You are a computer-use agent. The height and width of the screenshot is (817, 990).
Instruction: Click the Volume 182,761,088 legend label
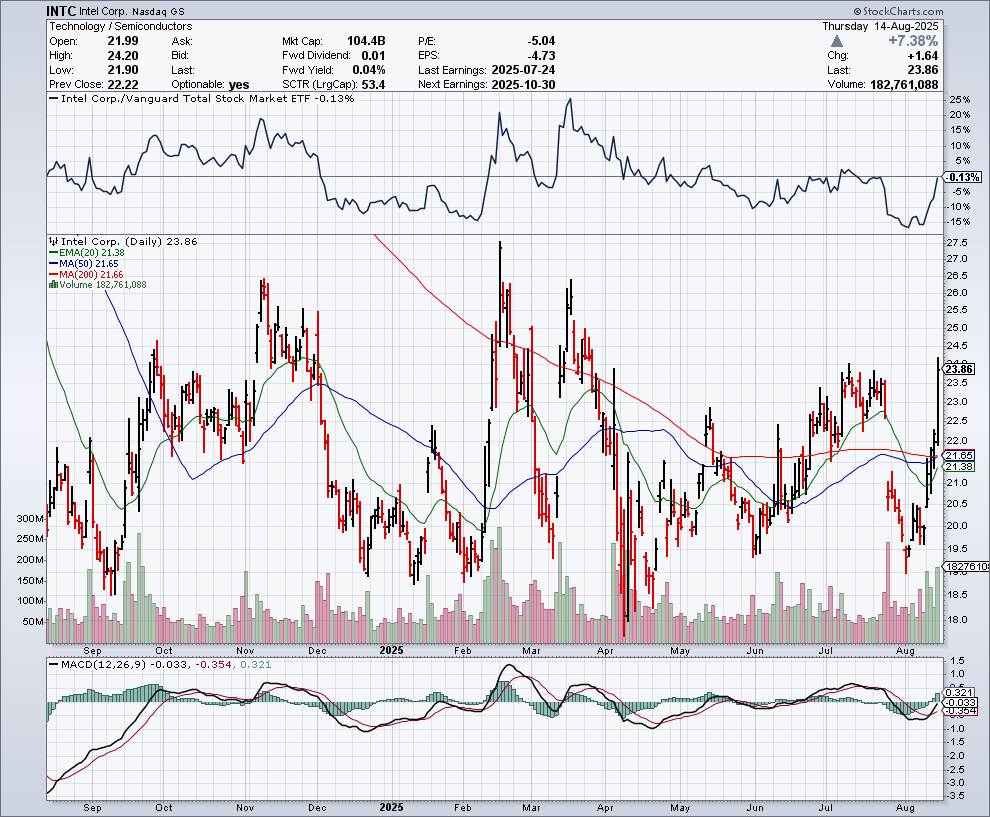coord(103,285)
